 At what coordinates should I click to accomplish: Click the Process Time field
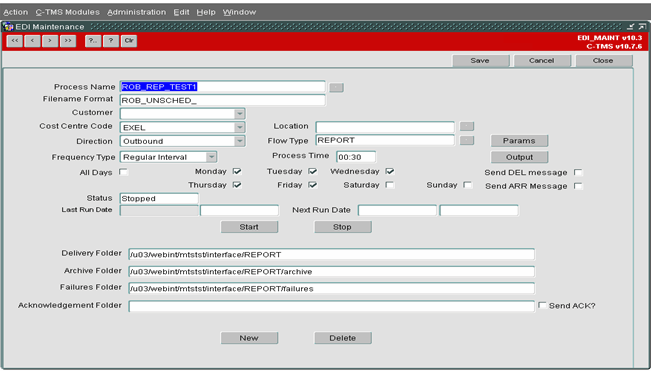pyautogui.click(x=356, y=157)
